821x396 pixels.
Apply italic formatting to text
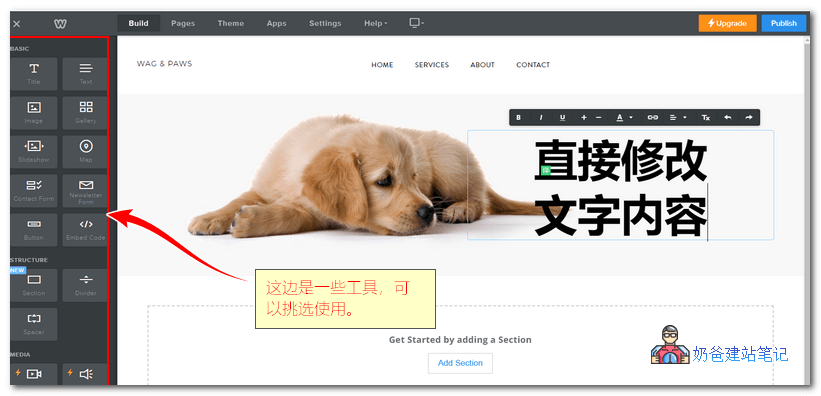pos(541,117)
